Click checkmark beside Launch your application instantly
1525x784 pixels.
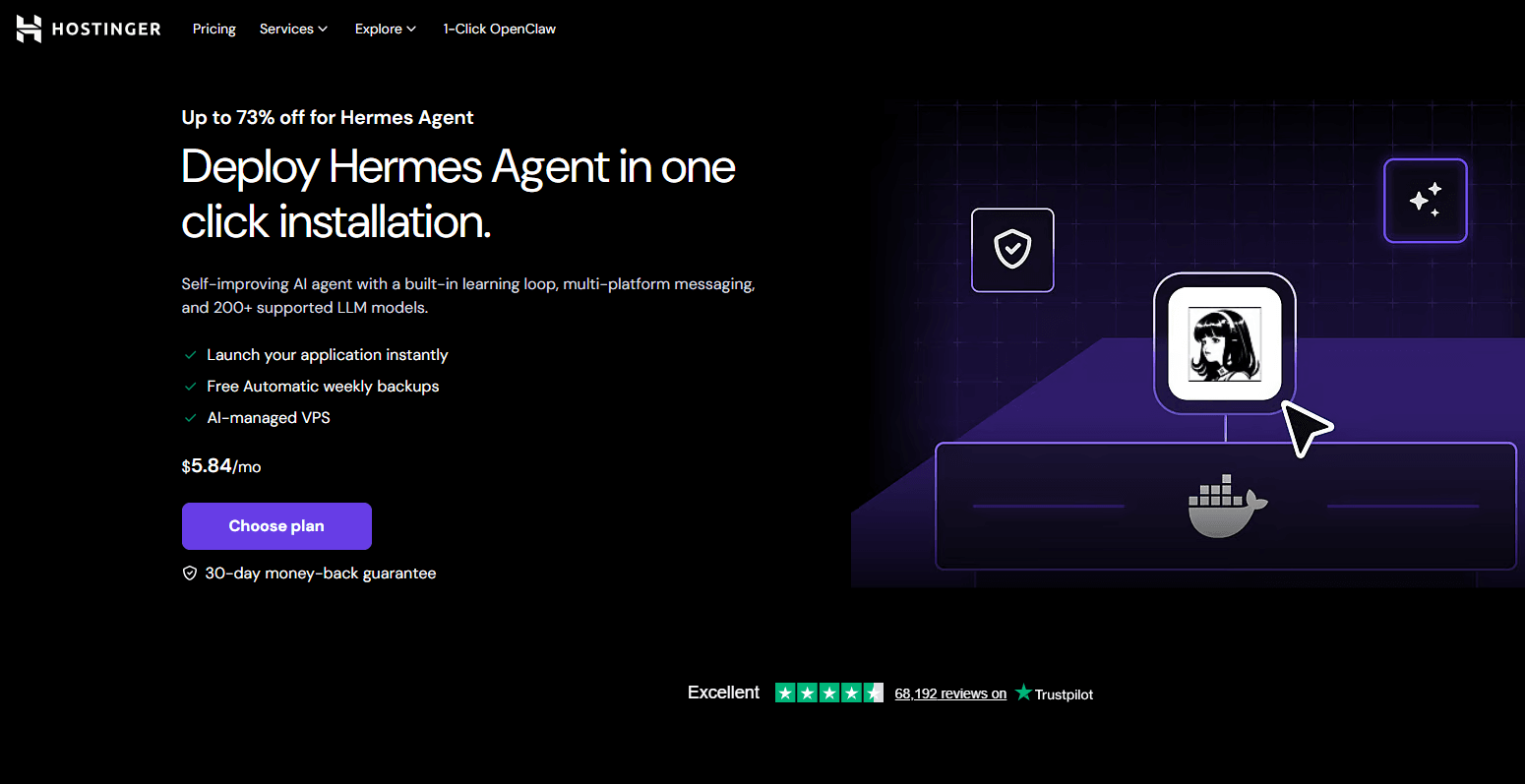tap(191, 355)
